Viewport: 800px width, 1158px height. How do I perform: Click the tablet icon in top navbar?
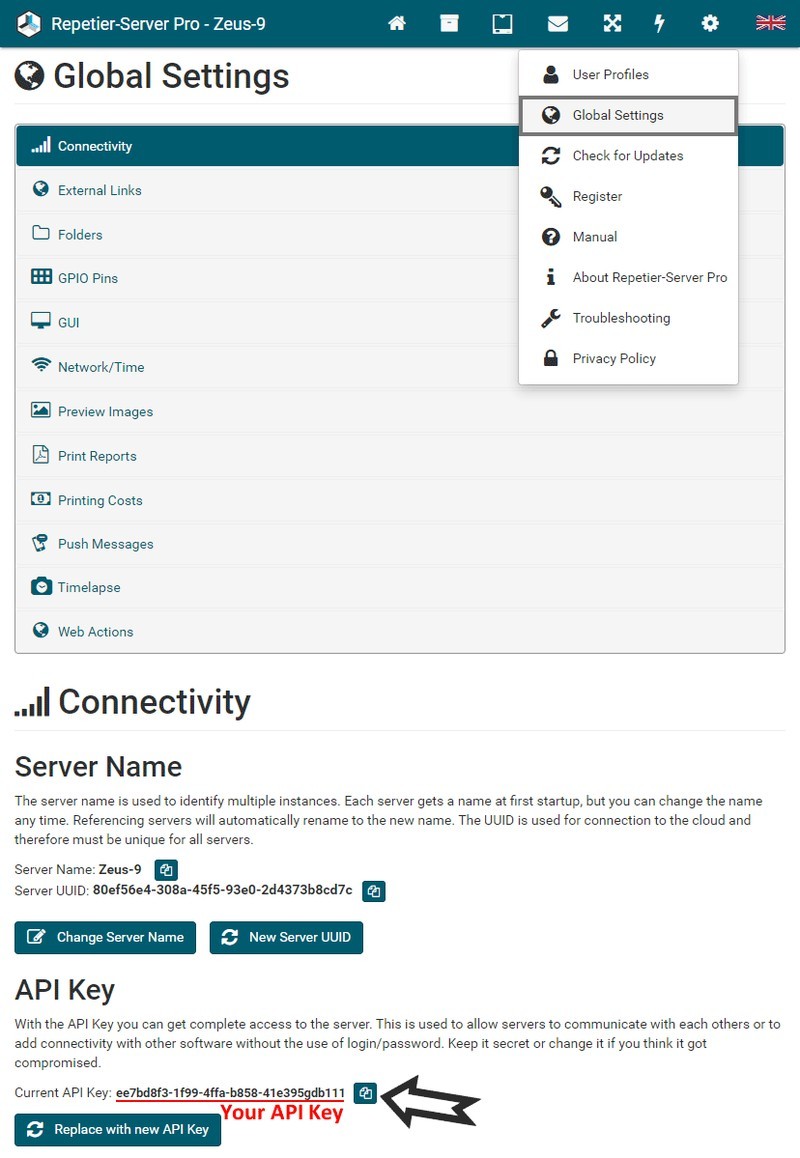coord(502,23)
